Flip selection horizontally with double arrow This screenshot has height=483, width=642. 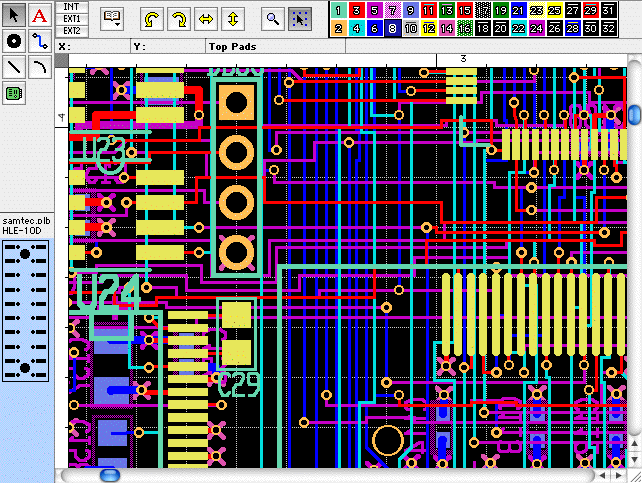pos(205,19)
